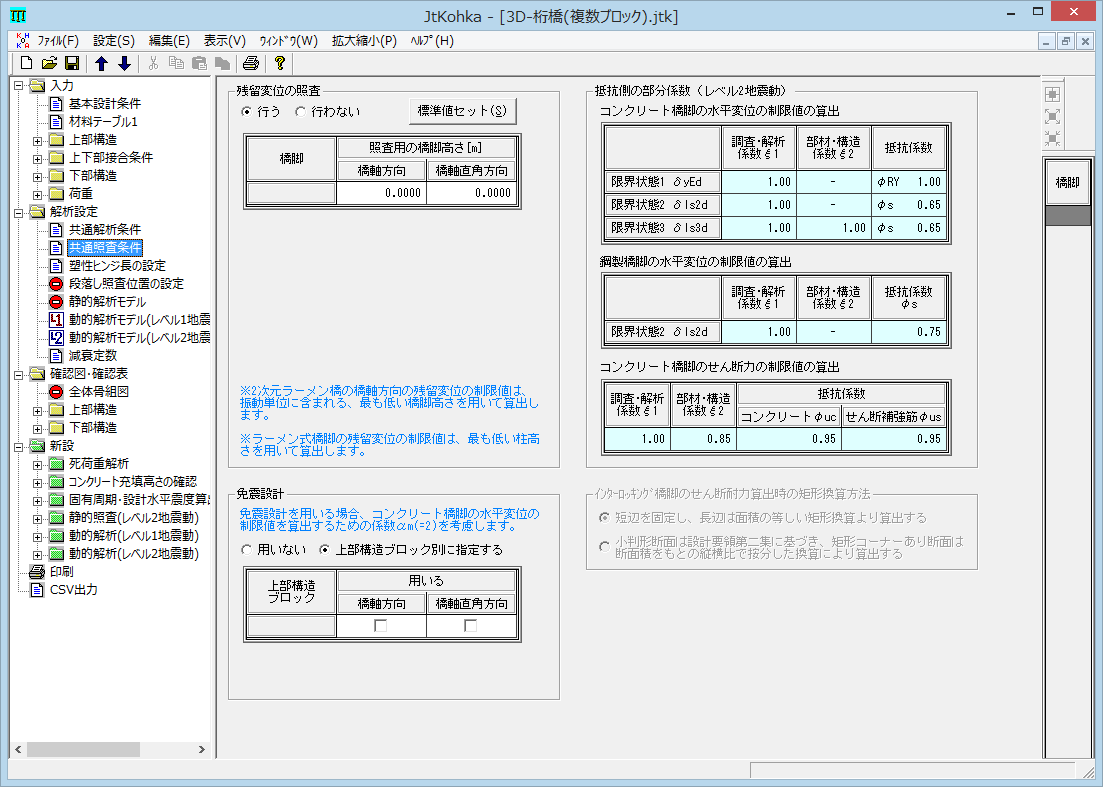
Task: Expand the 死荷重解析 tree node
Action: click(38, 464)
